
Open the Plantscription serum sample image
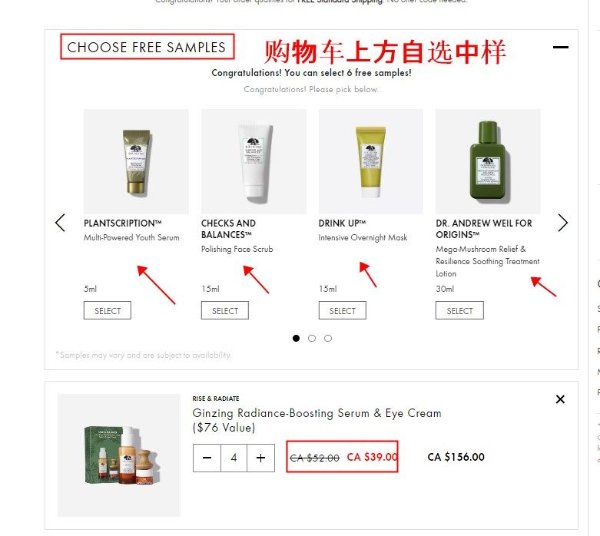tap(136, 161)
